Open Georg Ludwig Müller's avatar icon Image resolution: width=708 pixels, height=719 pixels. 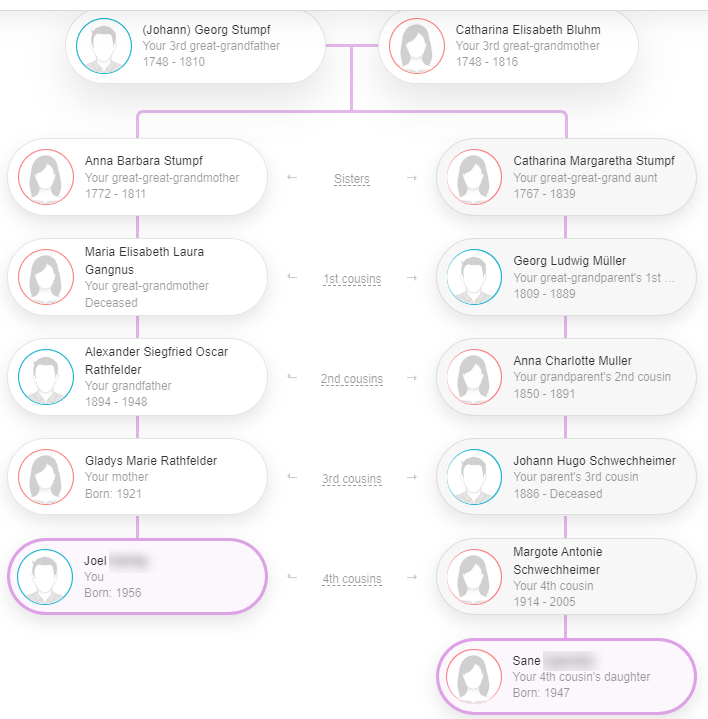(475, 277)
